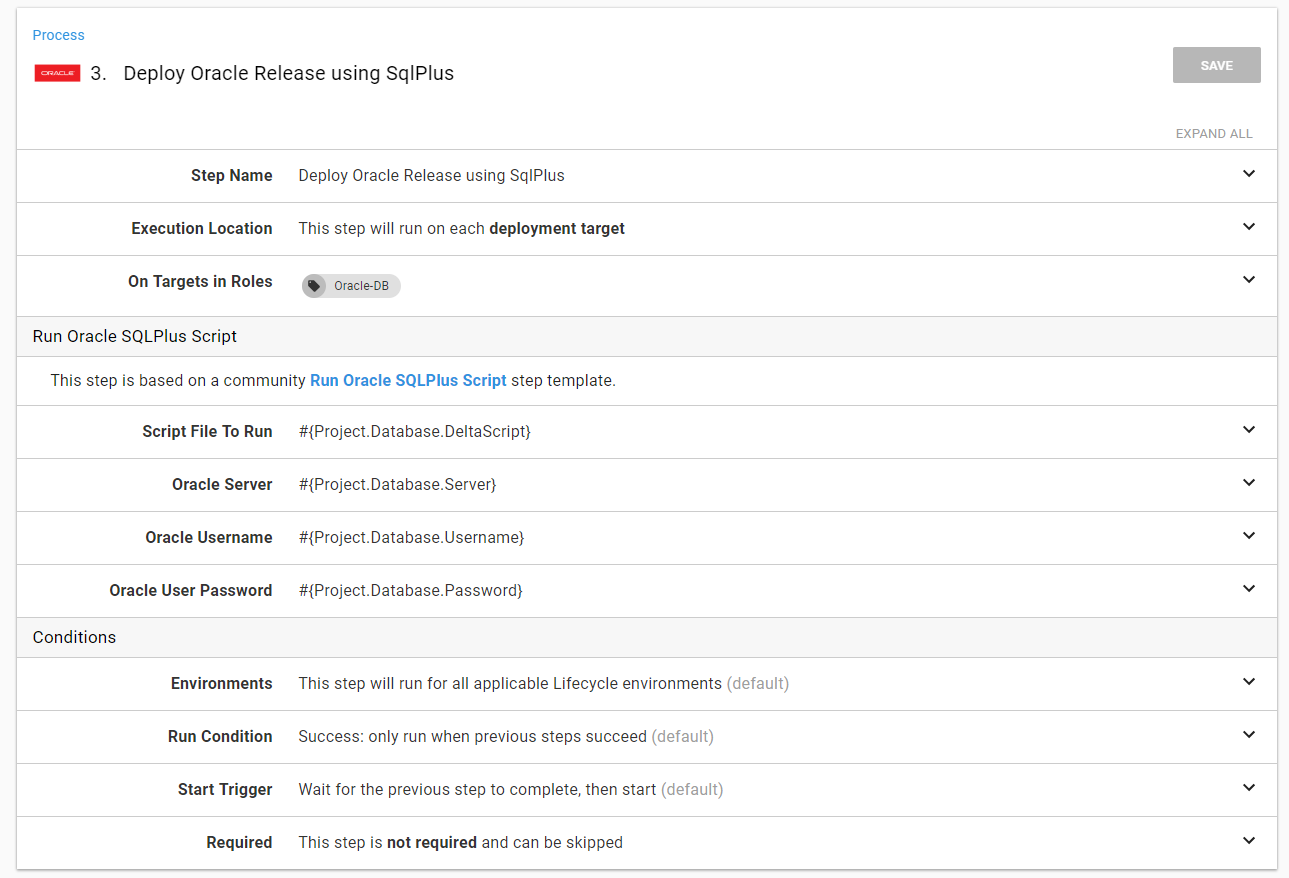
Task: Expand the Execution Location row
Action: click(x=1248, y=227)
